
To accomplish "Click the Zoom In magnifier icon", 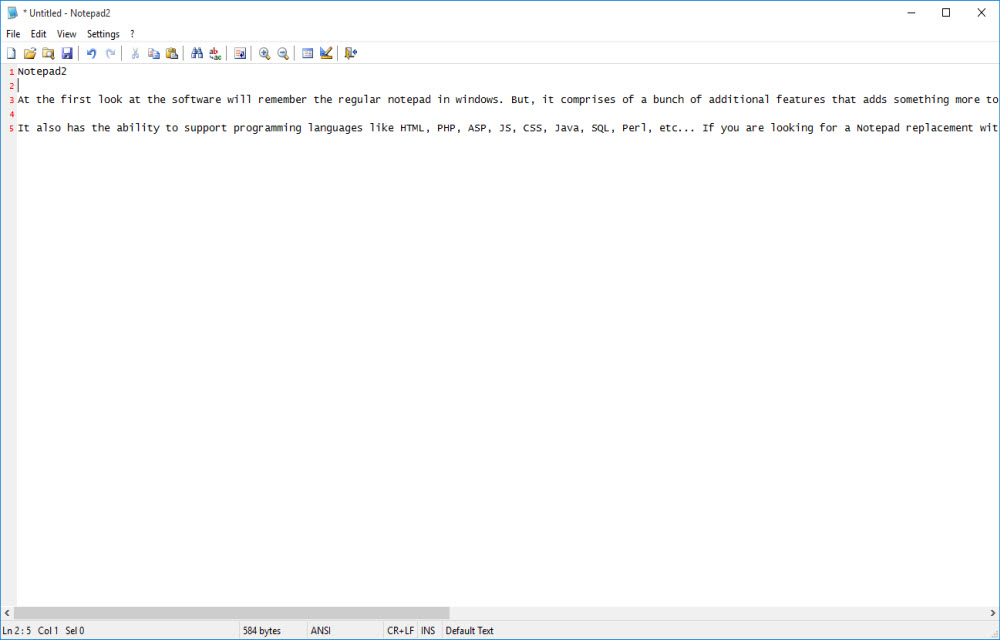I will pyautogui.click(x=265, y=54).
